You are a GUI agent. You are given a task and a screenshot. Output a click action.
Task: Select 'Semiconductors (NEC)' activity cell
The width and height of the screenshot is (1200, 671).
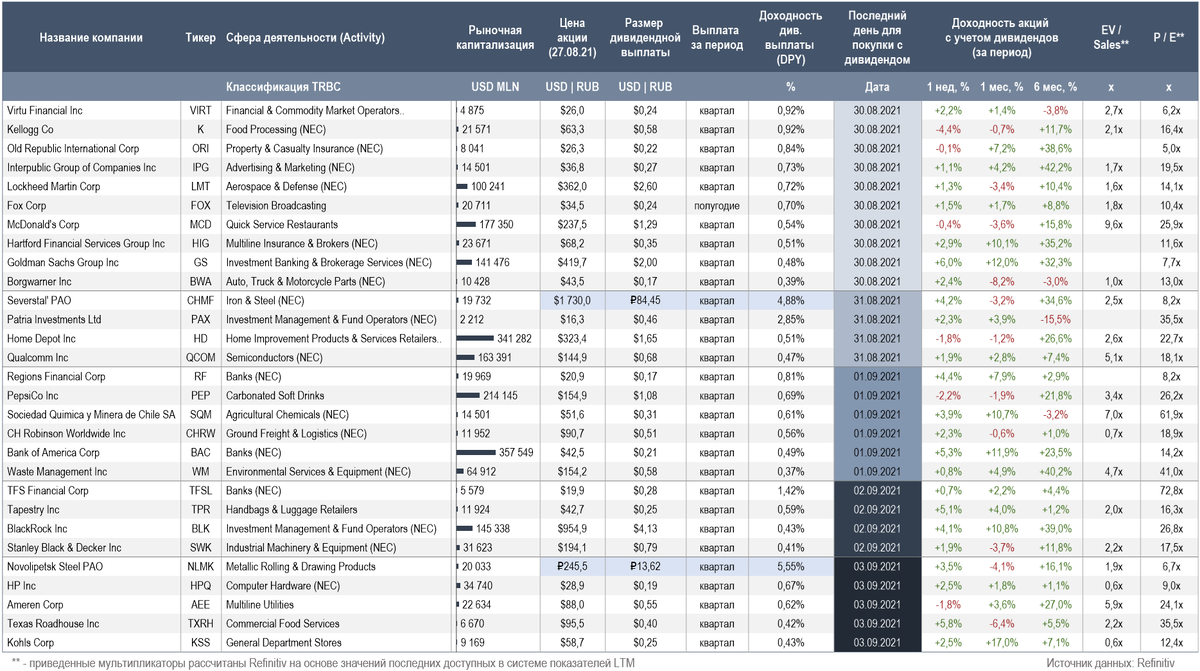pos(274,358)
